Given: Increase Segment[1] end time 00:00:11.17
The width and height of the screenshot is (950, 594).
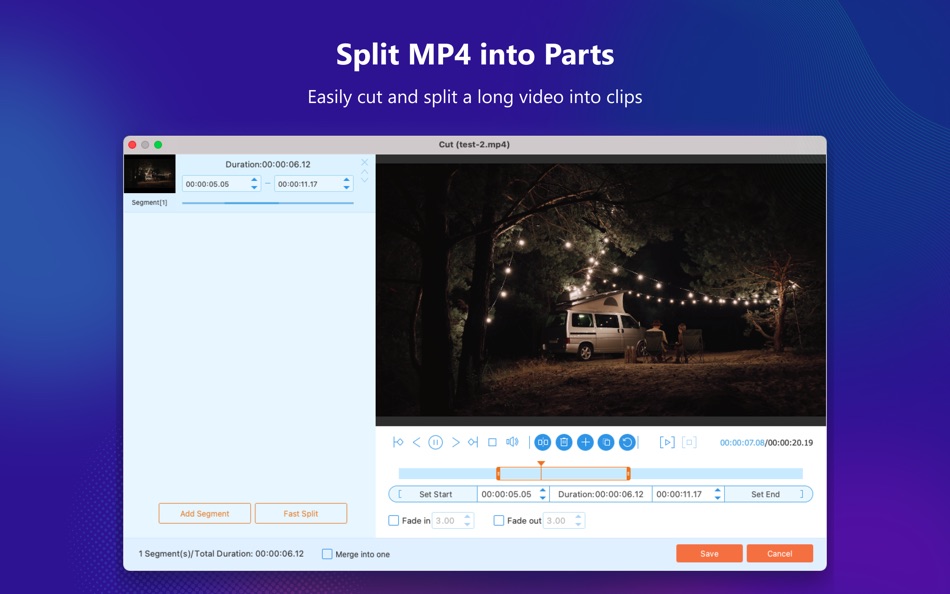Looking at the screenshot, I should (x=347, y=180).
